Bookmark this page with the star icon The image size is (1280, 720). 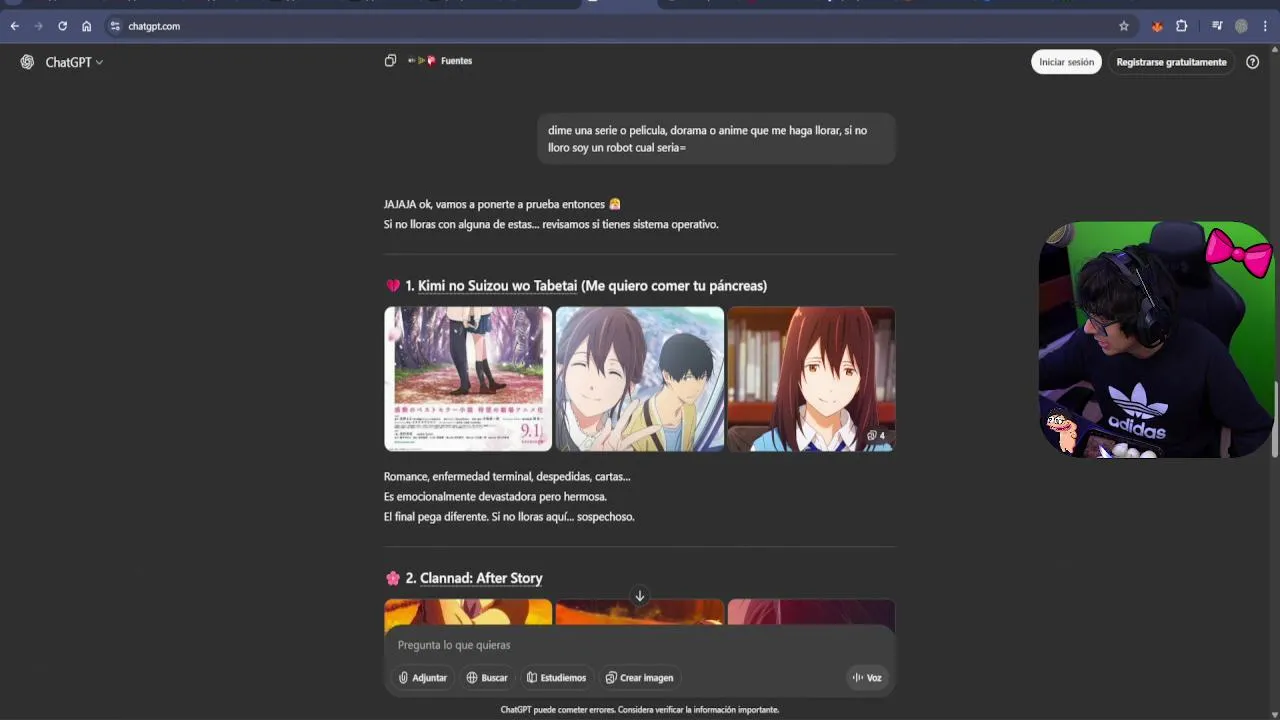(1124, 26)
